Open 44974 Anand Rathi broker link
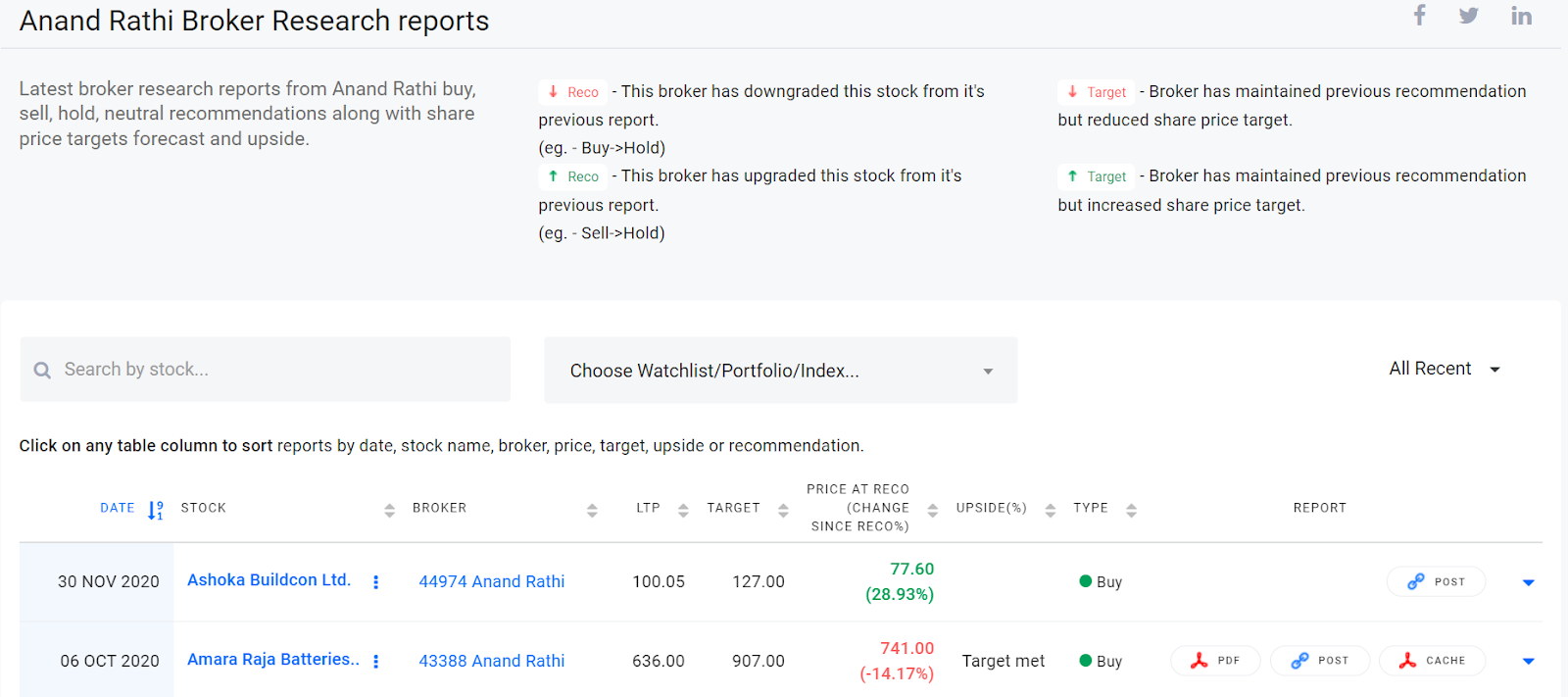This screenshot has height=697, width=1568. coord(492,582)
